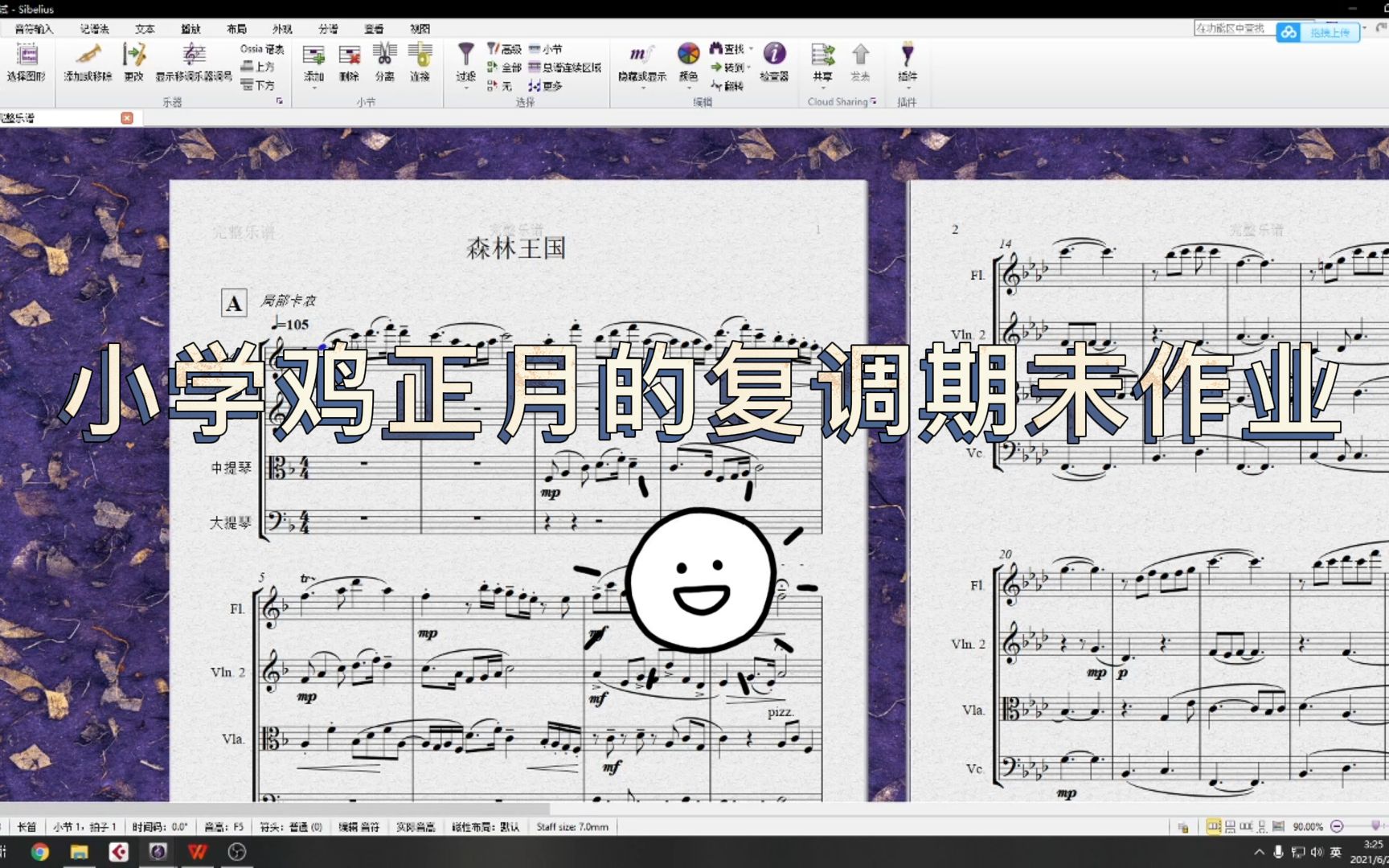1389x868 pixels.
Task: Toggle Panorama view in status bar
Action: (1278, 826)
